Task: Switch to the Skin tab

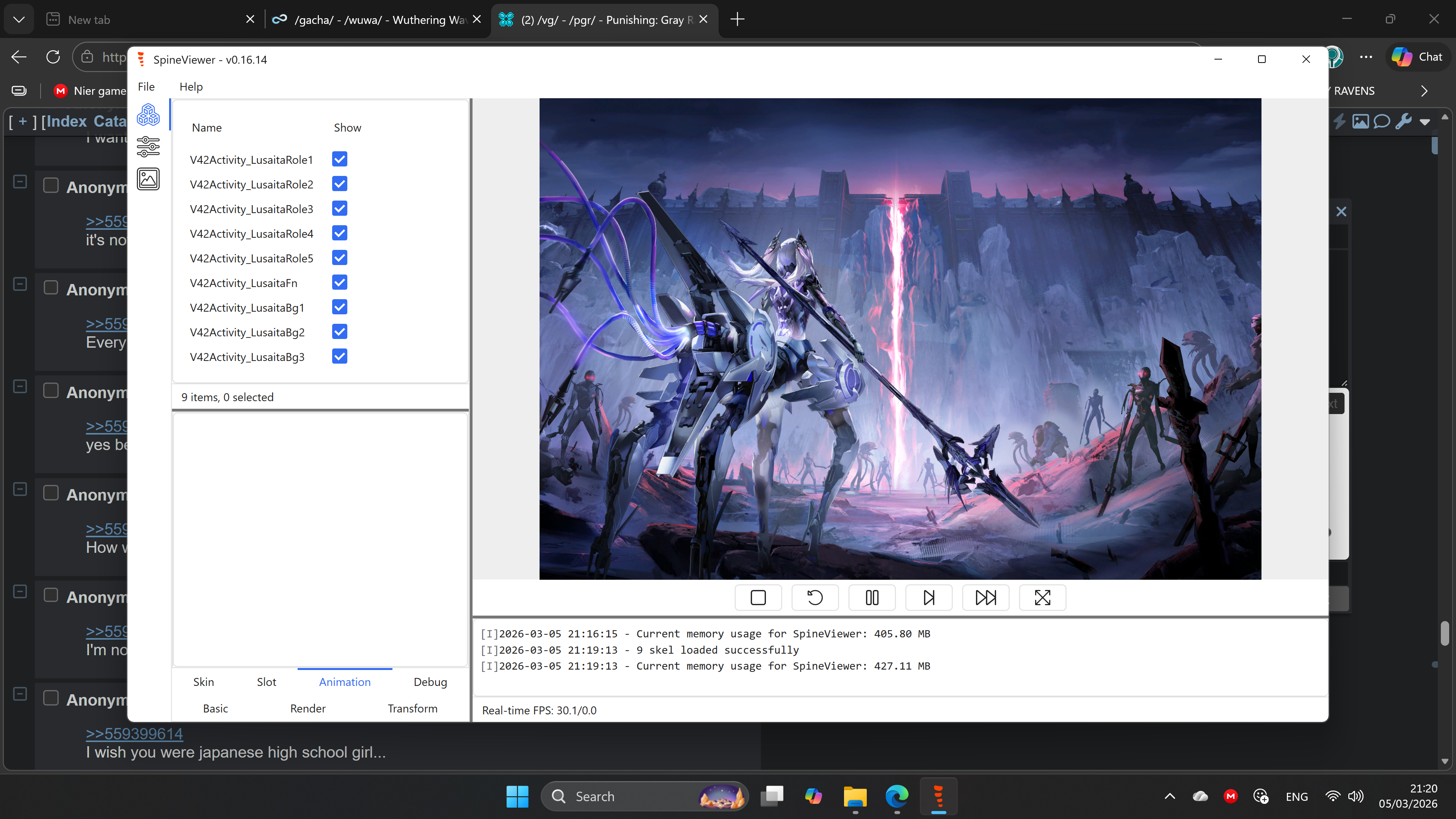Action: coord(204,682)
